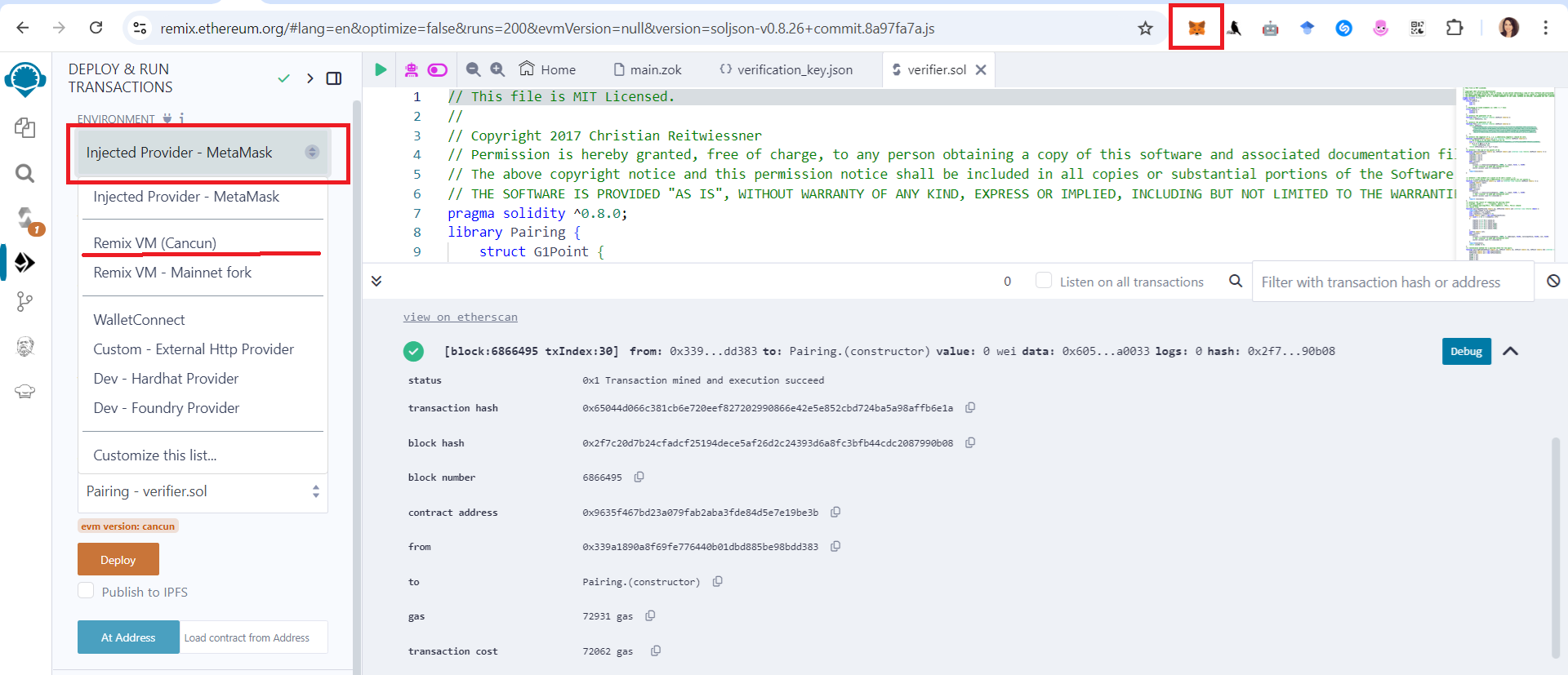The width and height of the screenshot is (1568, 675).
Task: Click the clear terminal icon
Action: click(x=1553, y=281)
